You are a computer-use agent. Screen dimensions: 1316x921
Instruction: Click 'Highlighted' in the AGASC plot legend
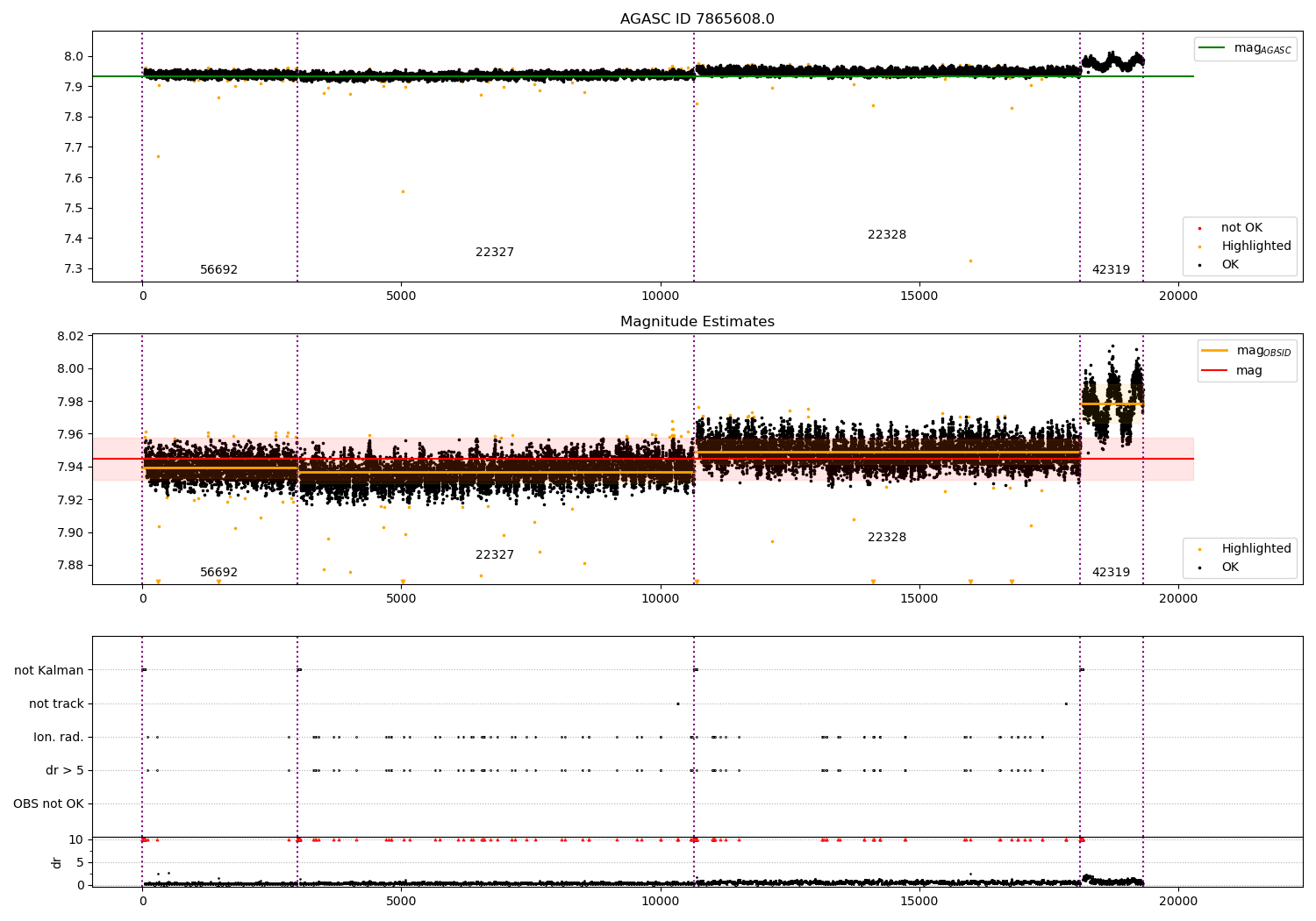(x=1256, y=246)
